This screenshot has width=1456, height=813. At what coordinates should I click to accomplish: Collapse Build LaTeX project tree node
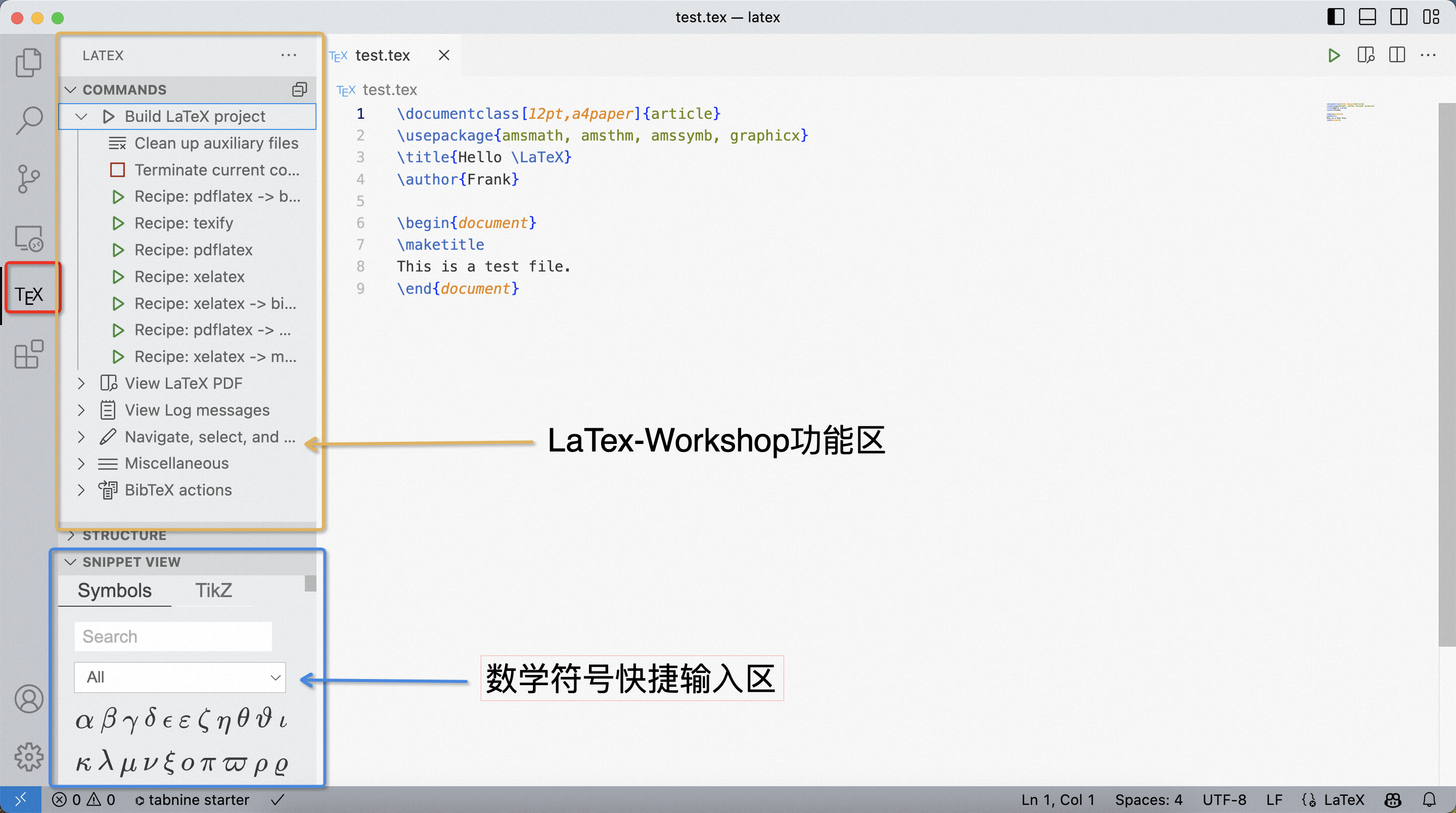(81, 116)
